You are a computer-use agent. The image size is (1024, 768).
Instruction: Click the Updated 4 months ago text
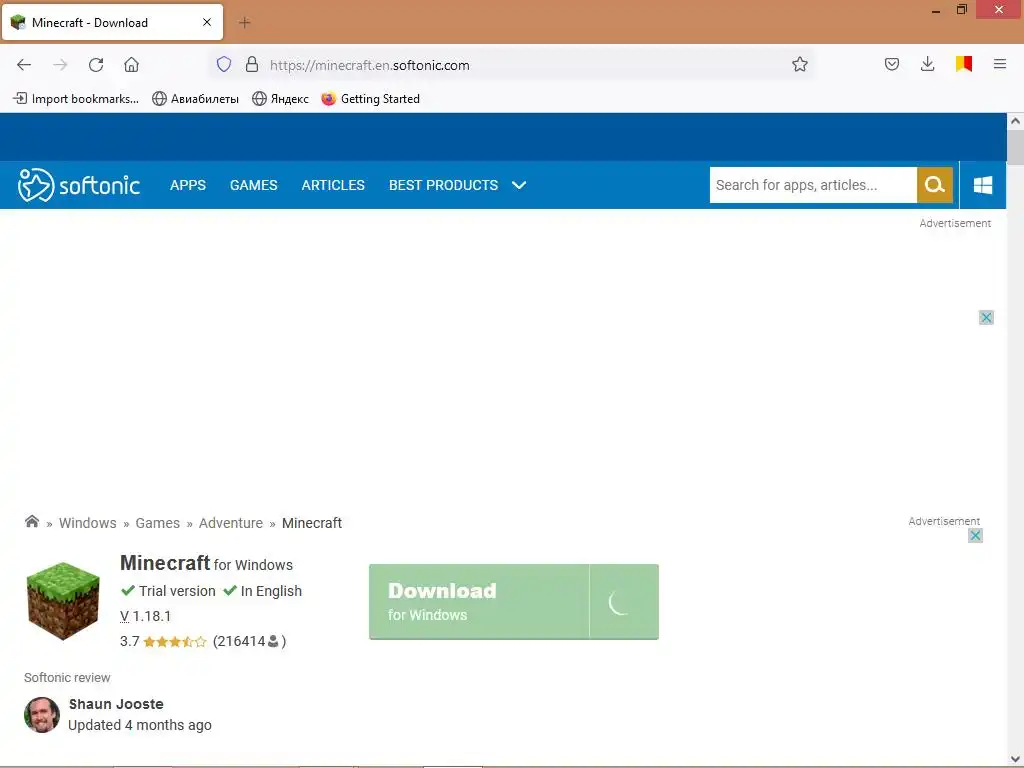pos(140,725)
